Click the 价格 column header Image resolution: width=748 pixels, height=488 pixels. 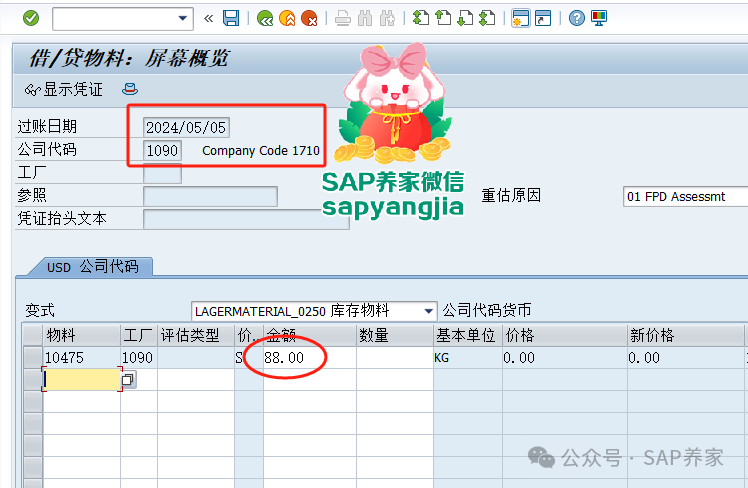tap(565, 335)
